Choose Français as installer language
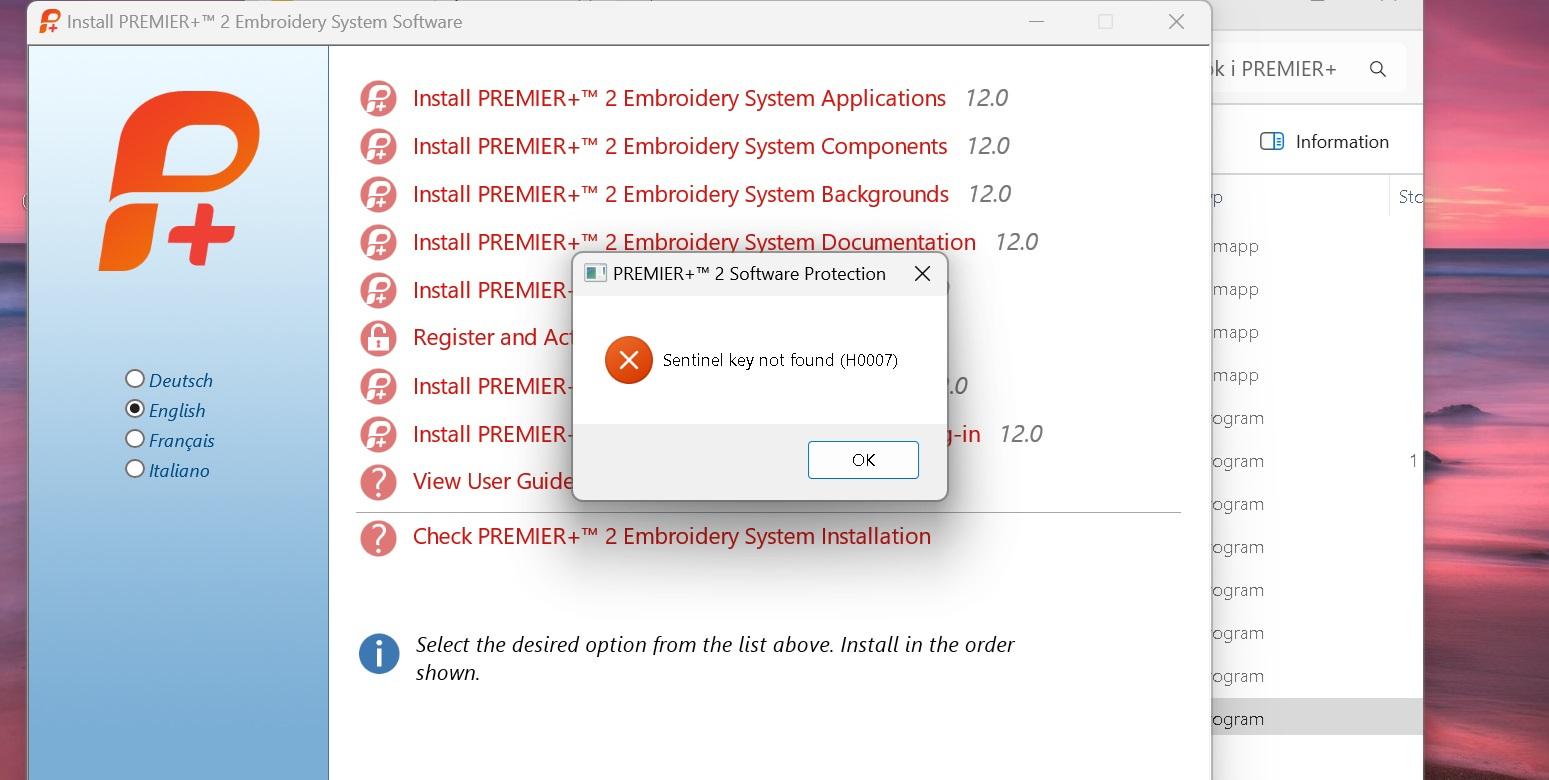1549x780 pixels. click(x=135, y=439)
